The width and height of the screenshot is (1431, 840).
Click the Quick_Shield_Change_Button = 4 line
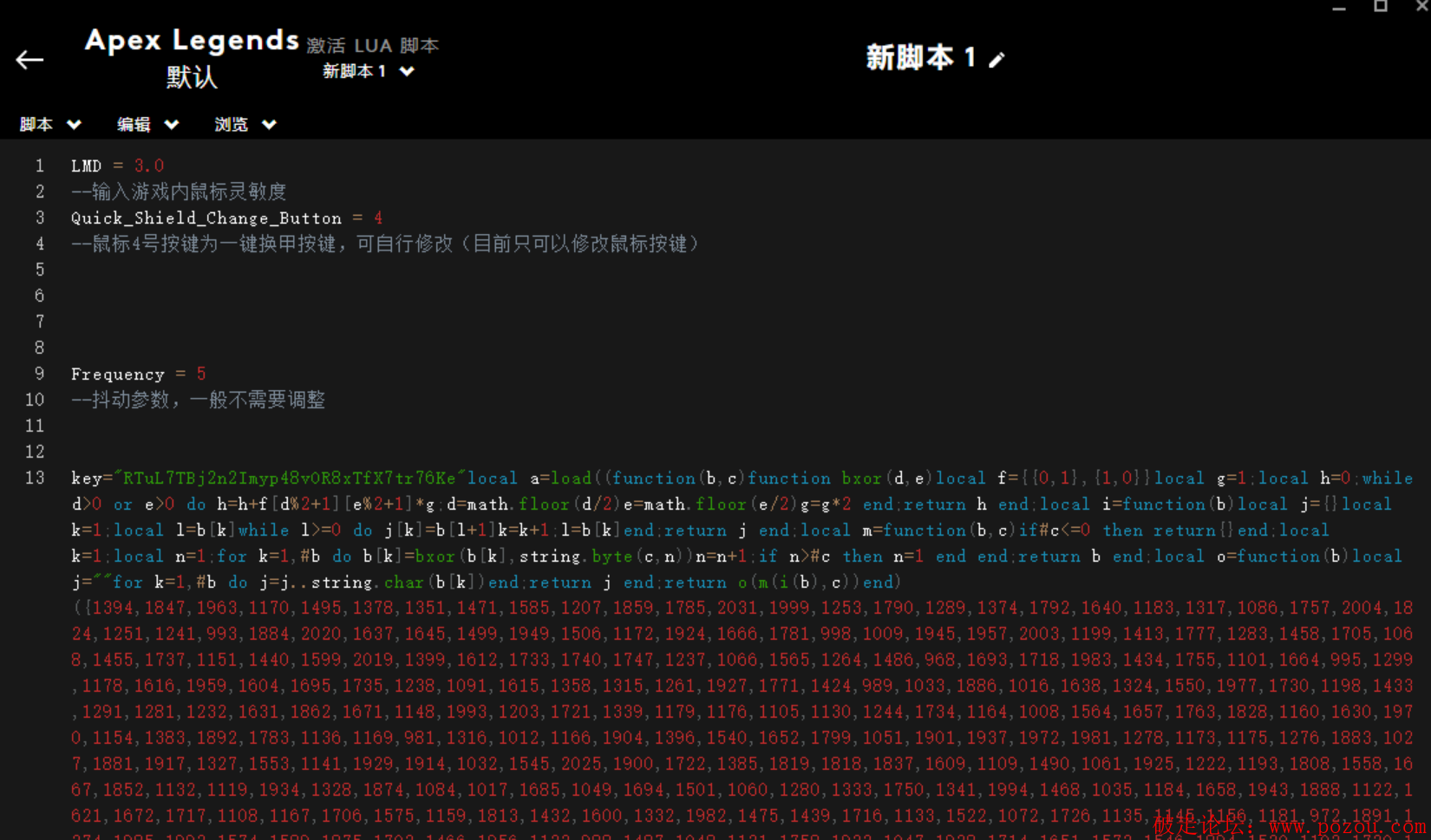226,218
